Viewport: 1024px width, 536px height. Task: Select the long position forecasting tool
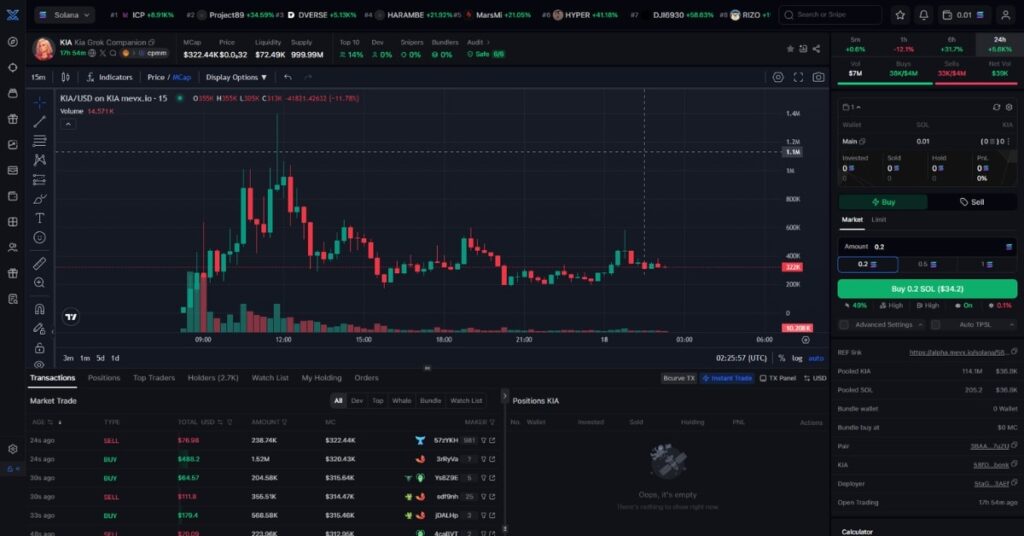pos(39,180)
